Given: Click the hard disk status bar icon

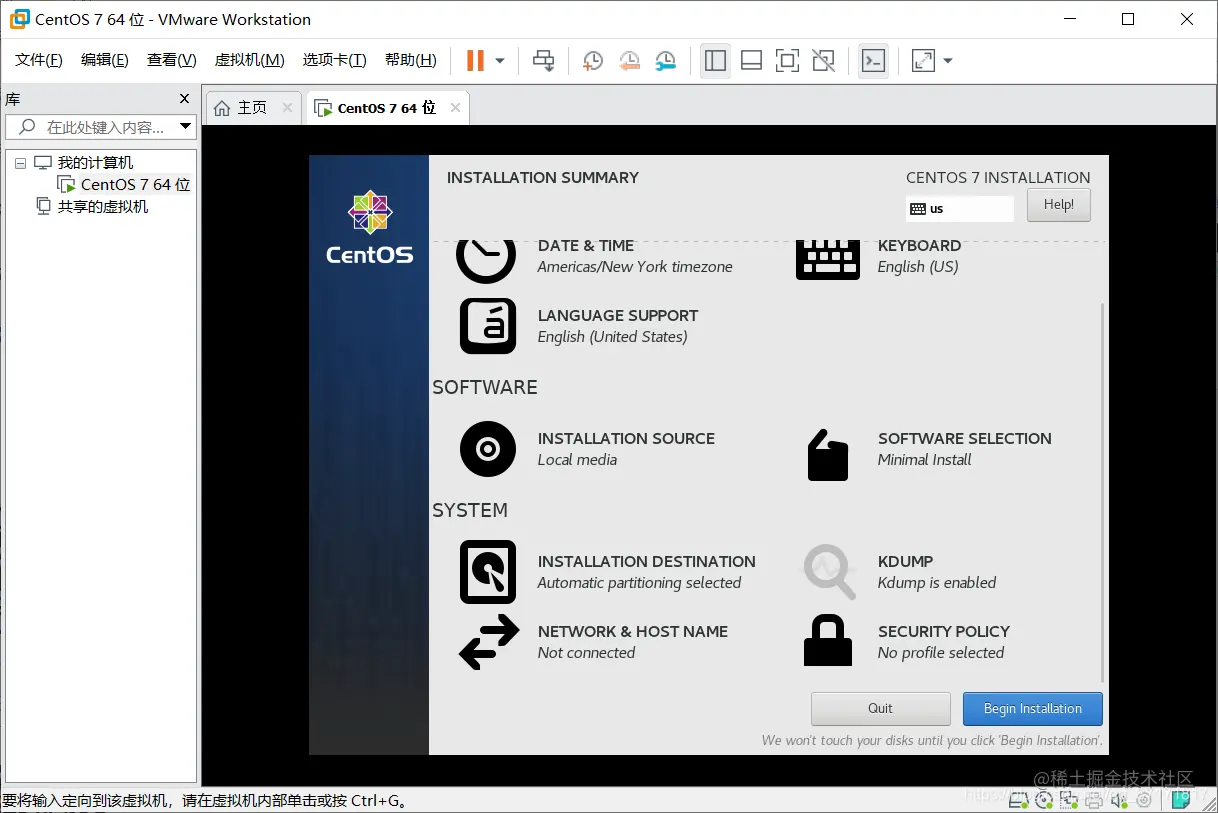Looking at the screenshot, I should point(1018,800).
